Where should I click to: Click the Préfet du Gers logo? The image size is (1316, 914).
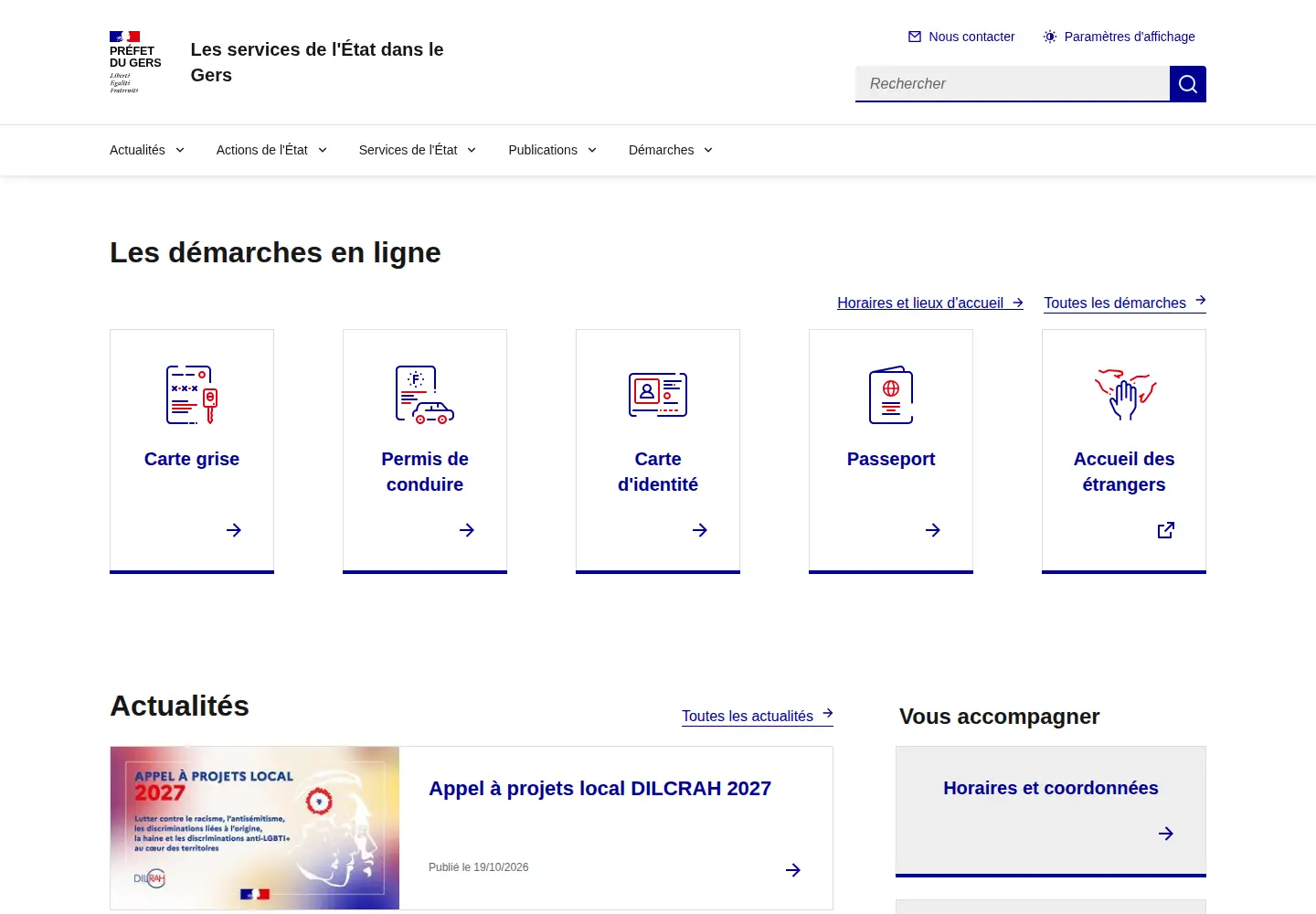pos(135,62)
